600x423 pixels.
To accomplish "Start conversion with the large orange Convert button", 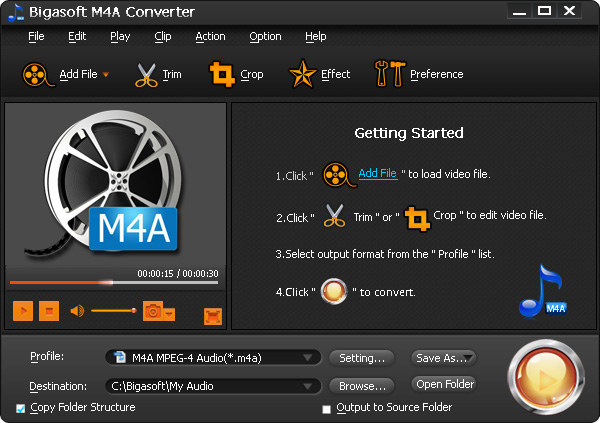I will coord(546,377).
